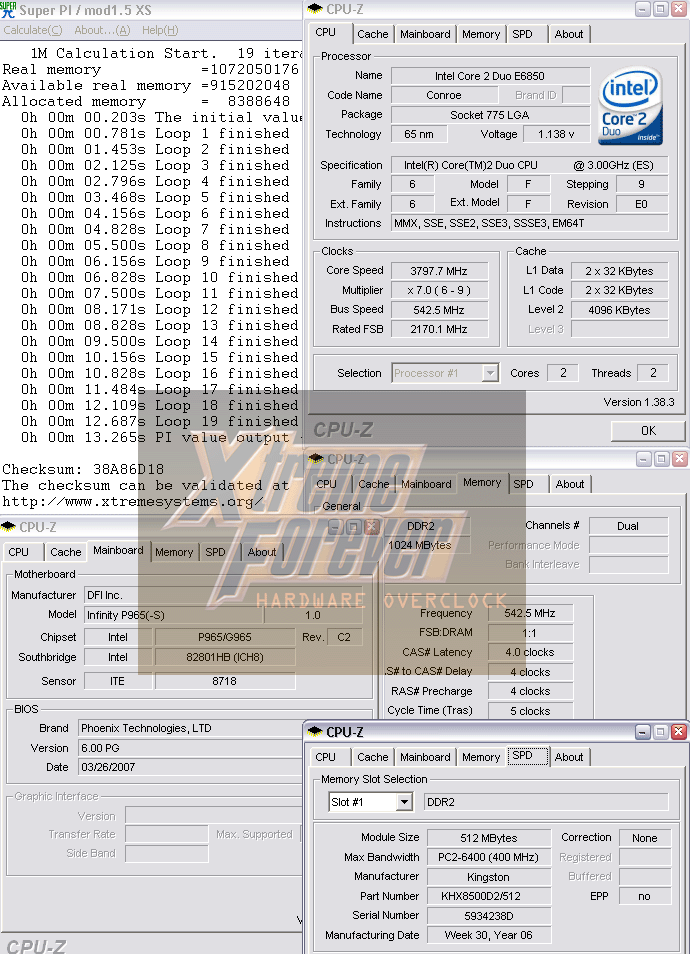Click the Level 2 cache value '4096 KBytes'
Image resolution: width=690 pixels, height=954 pixels.
point(619,310)
